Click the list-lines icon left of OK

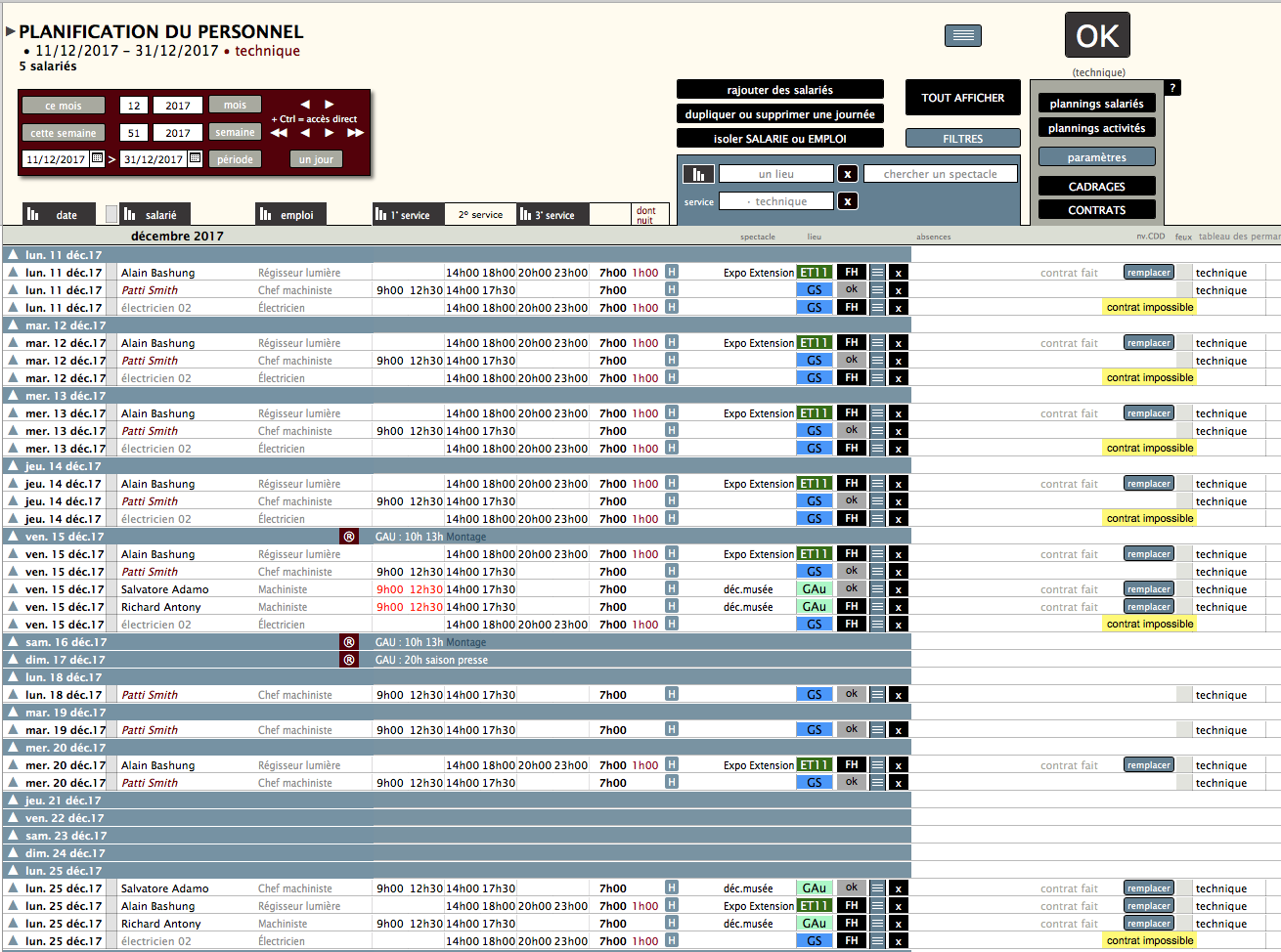(962, 36)
